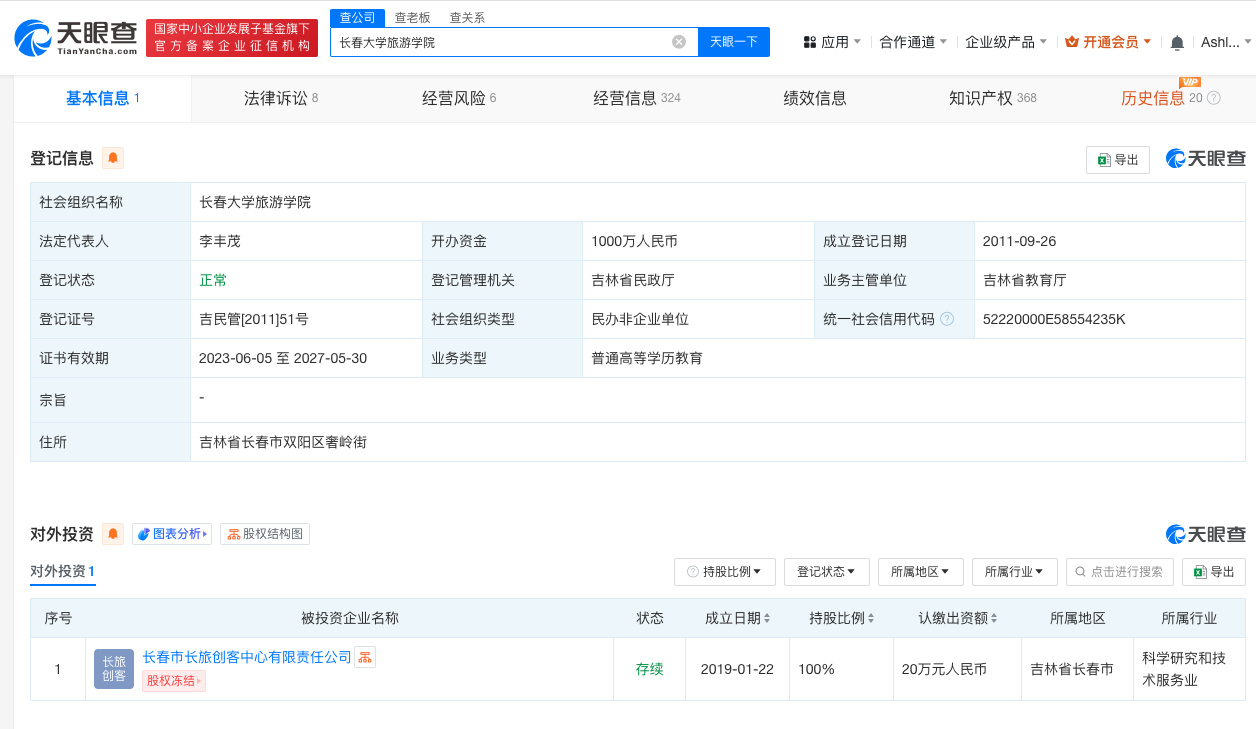Click the TianYanCha logo
1256x729 pixels.
click(76, 38)
